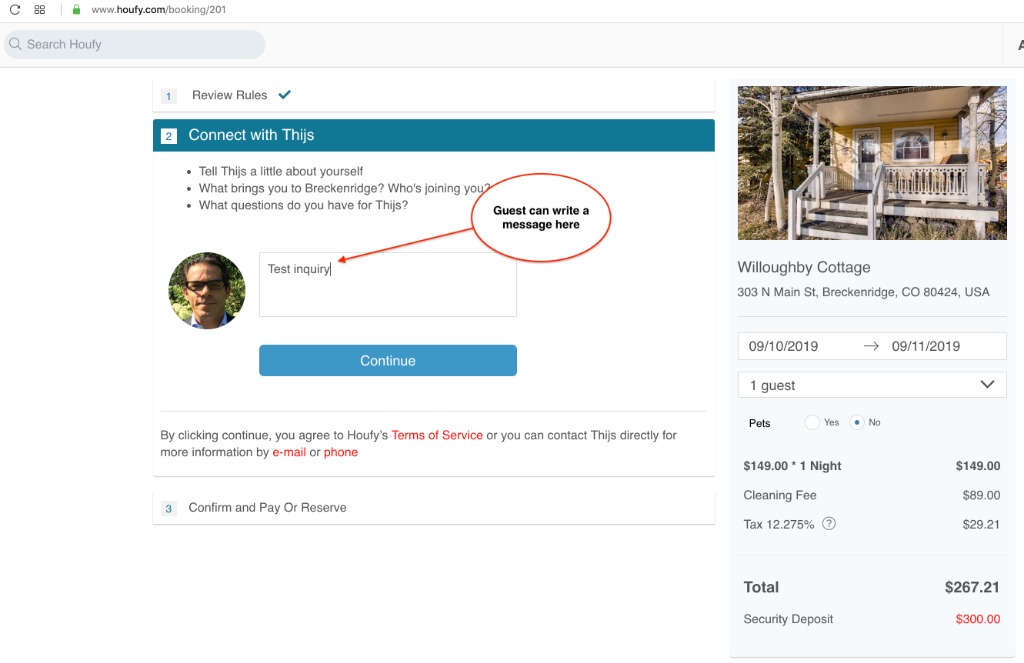Viewport: 1024px width, 663px height.
Task: Open the tax percentage help tooltip icon
Action: point(828,523)
